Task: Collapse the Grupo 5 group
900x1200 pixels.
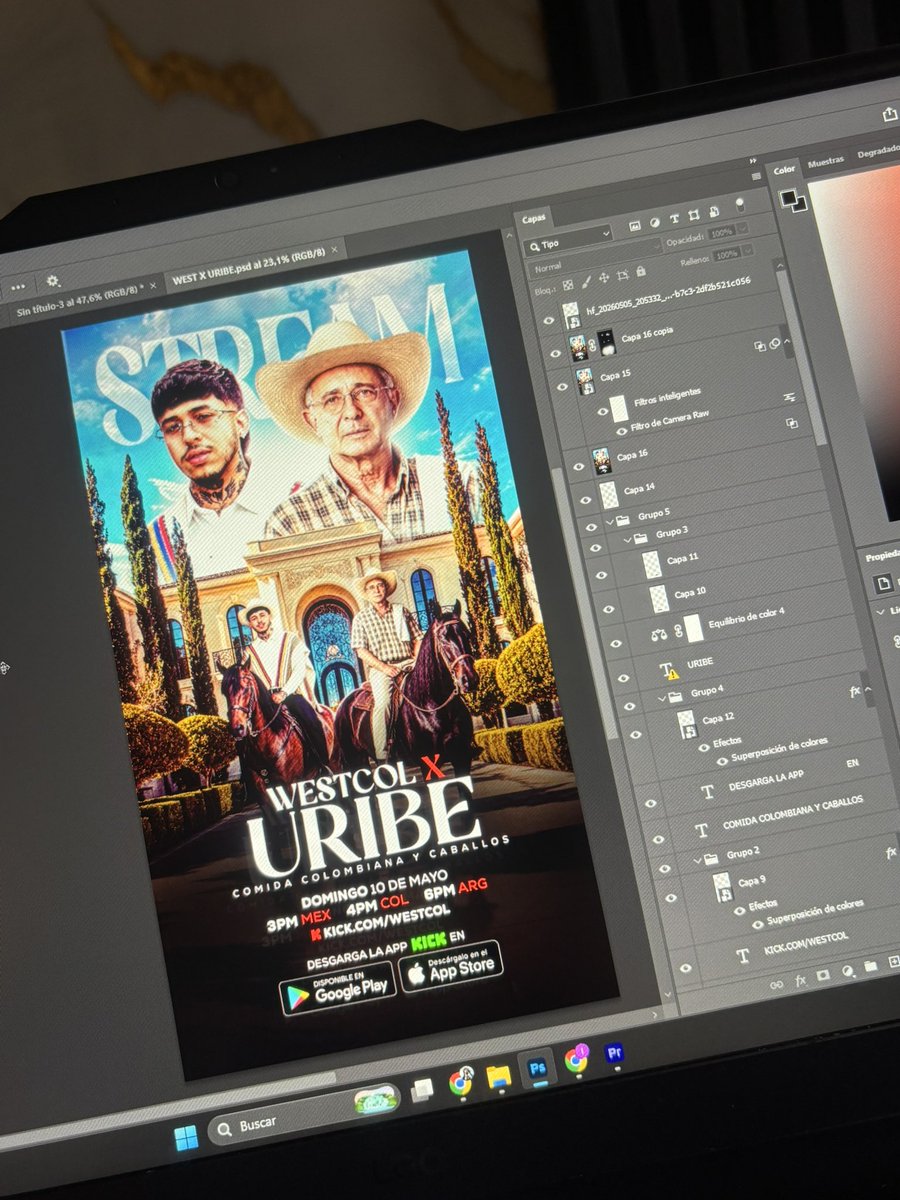Action: (x=610, y=522)
